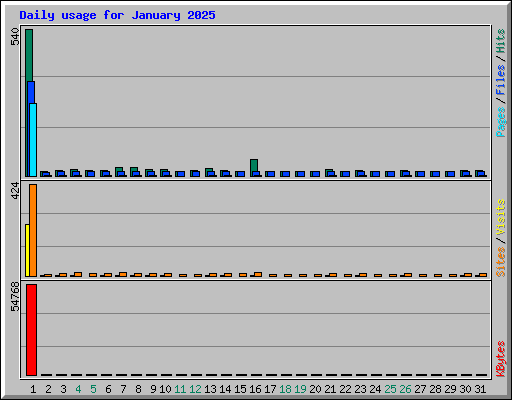Click day label 18 on the axis
The image size is (512, 400).
click(285, 389)
